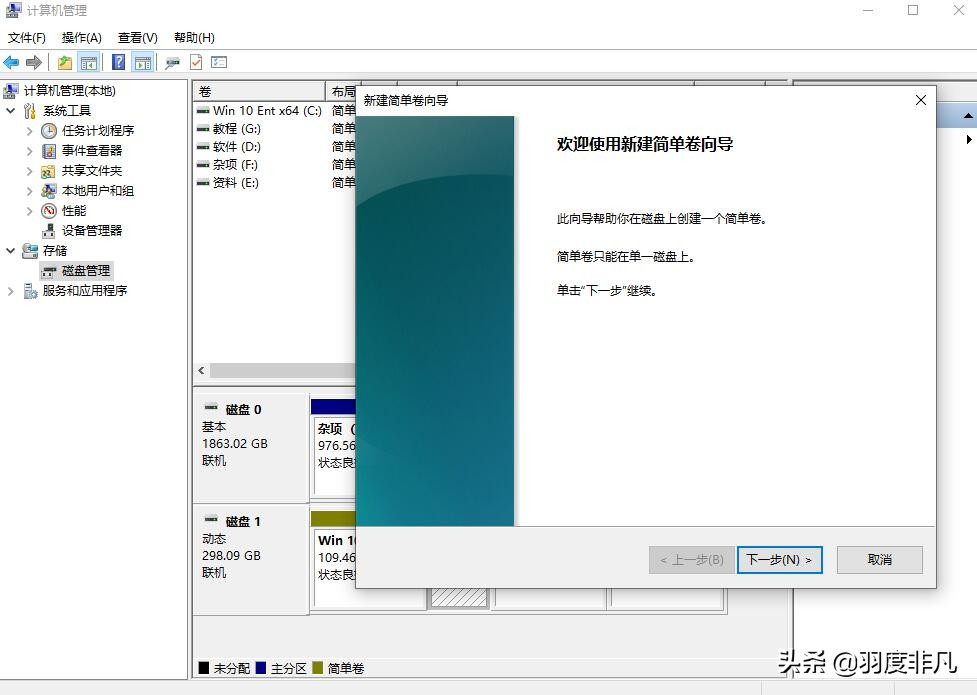Expand the 服务和应用程序 node
The width and height of the screenshot is (977, 695).
point(10,290)
